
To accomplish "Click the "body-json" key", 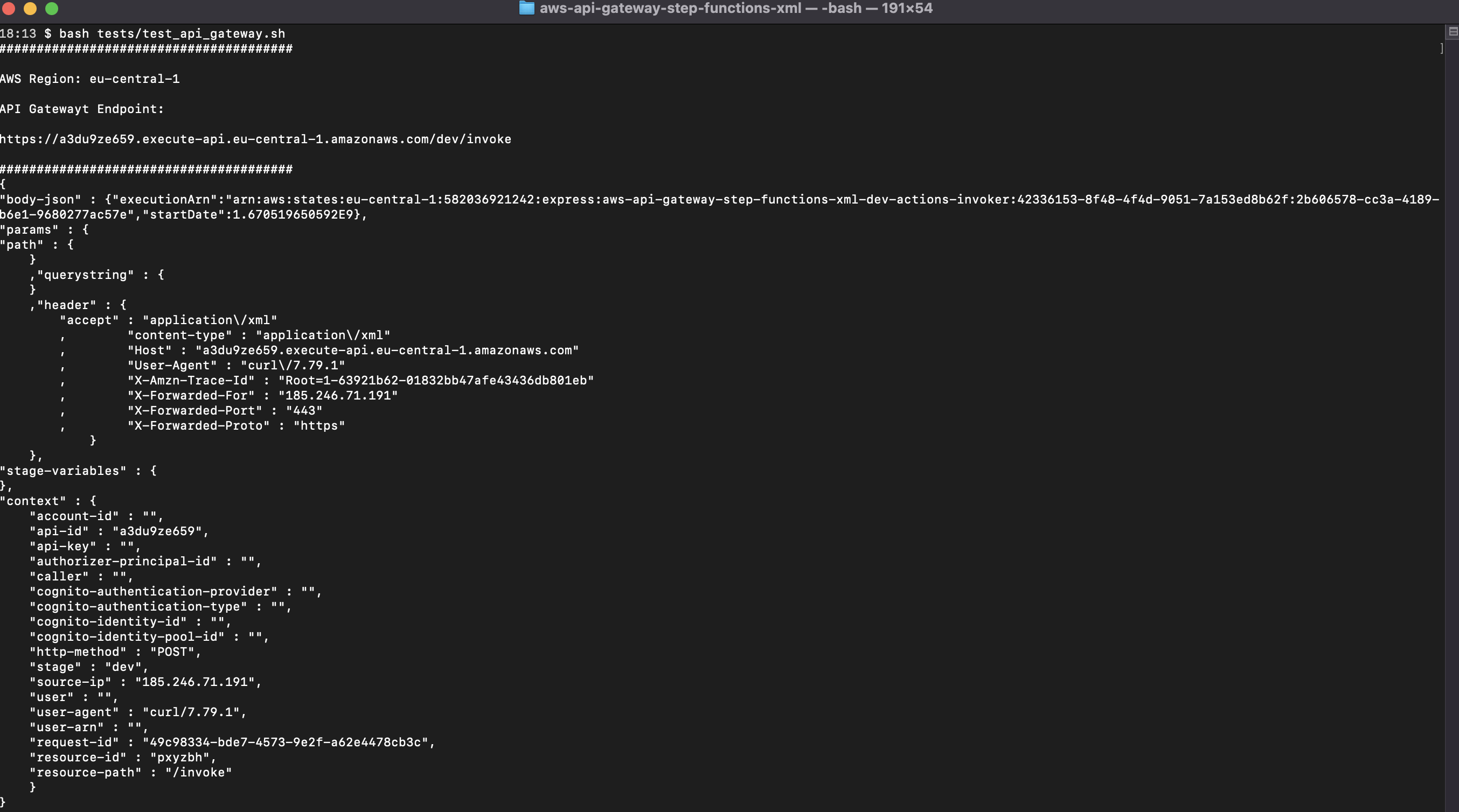I will coord(40,199).
